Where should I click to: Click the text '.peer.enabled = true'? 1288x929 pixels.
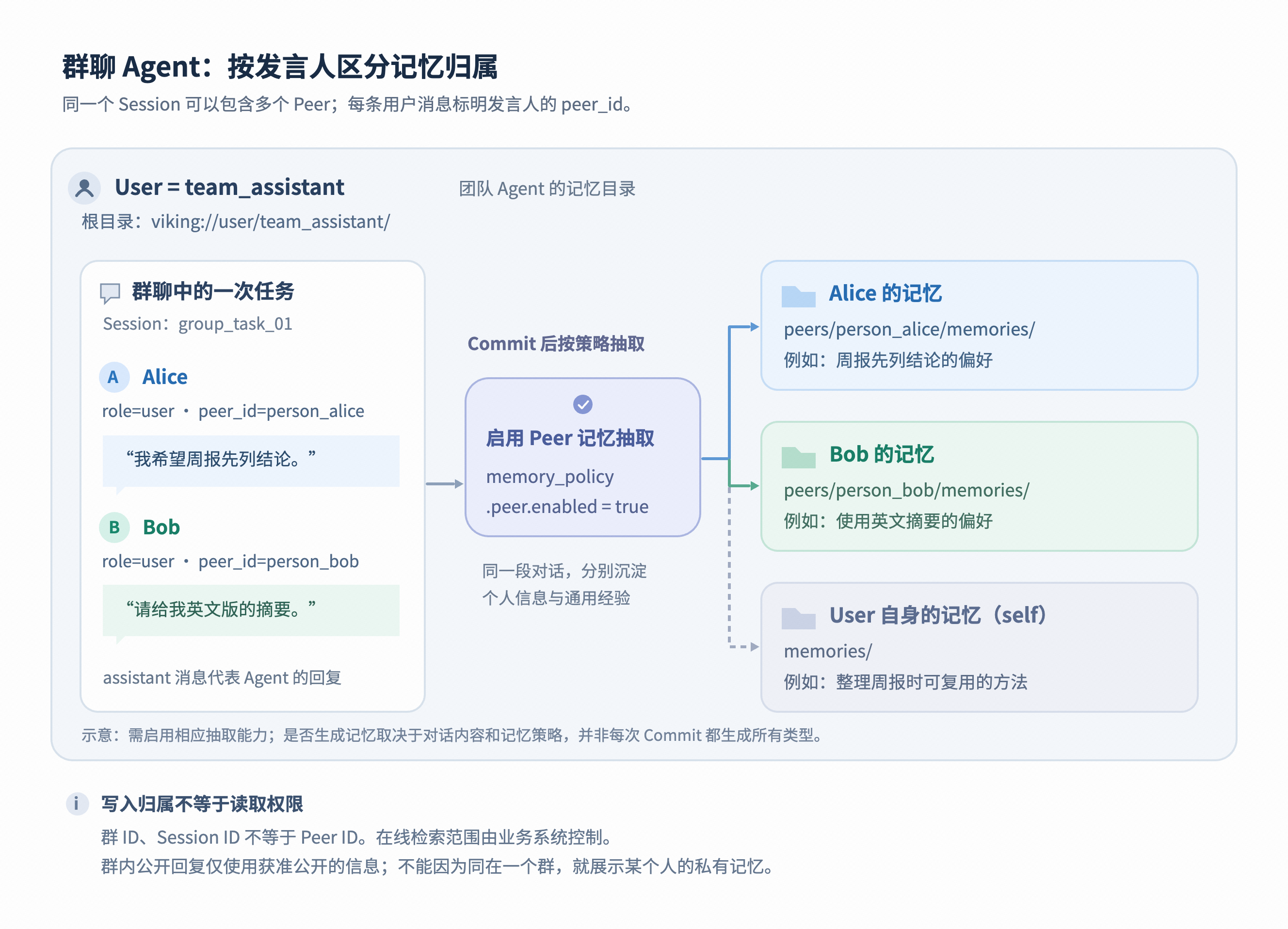567,507
